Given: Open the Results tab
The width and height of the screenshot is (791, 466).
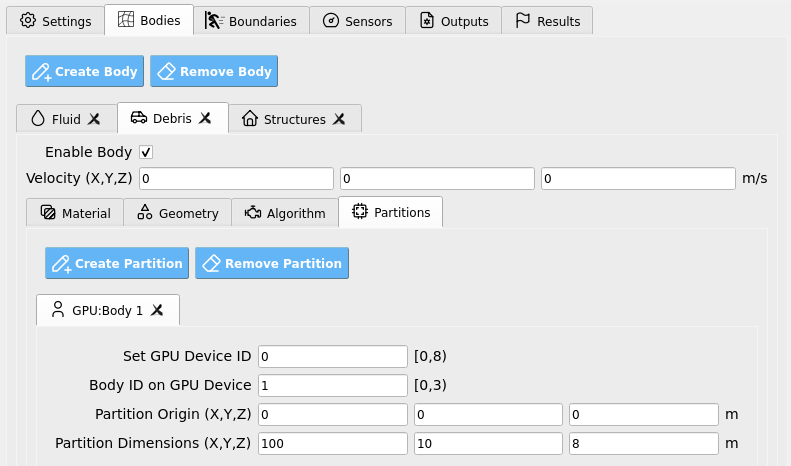Looking at the screenshot, I should coord(547,21).
